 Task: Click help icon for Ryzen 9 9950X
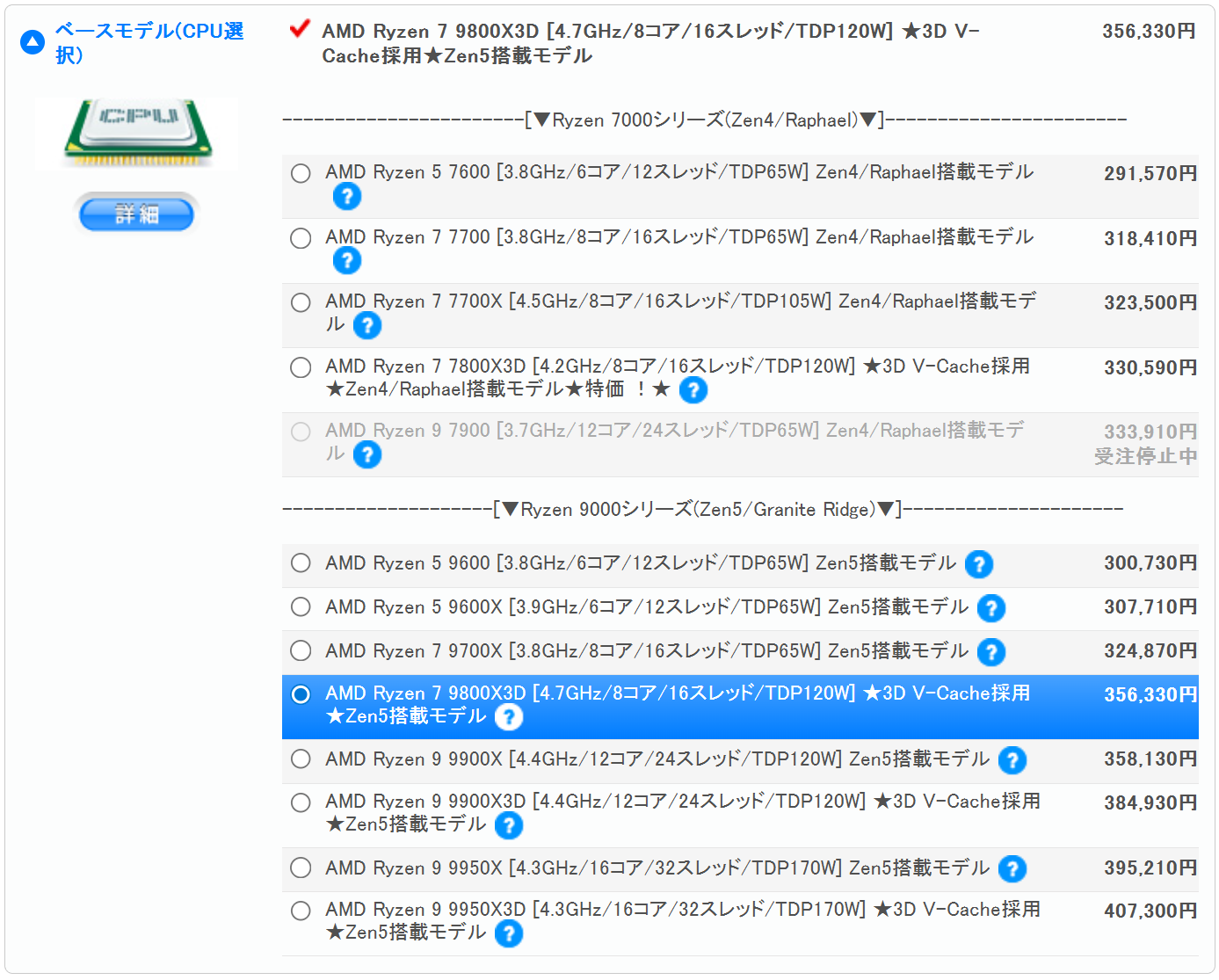coord(1012,869)
